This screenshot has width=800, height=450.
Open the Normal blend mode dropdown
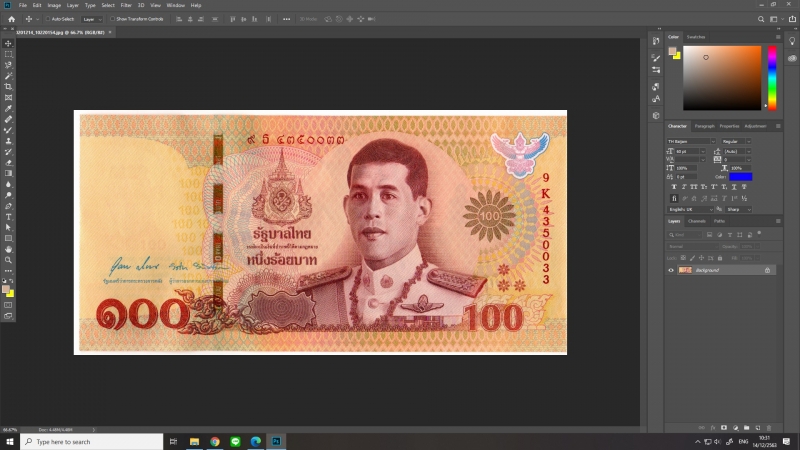[x=693, y=246]
